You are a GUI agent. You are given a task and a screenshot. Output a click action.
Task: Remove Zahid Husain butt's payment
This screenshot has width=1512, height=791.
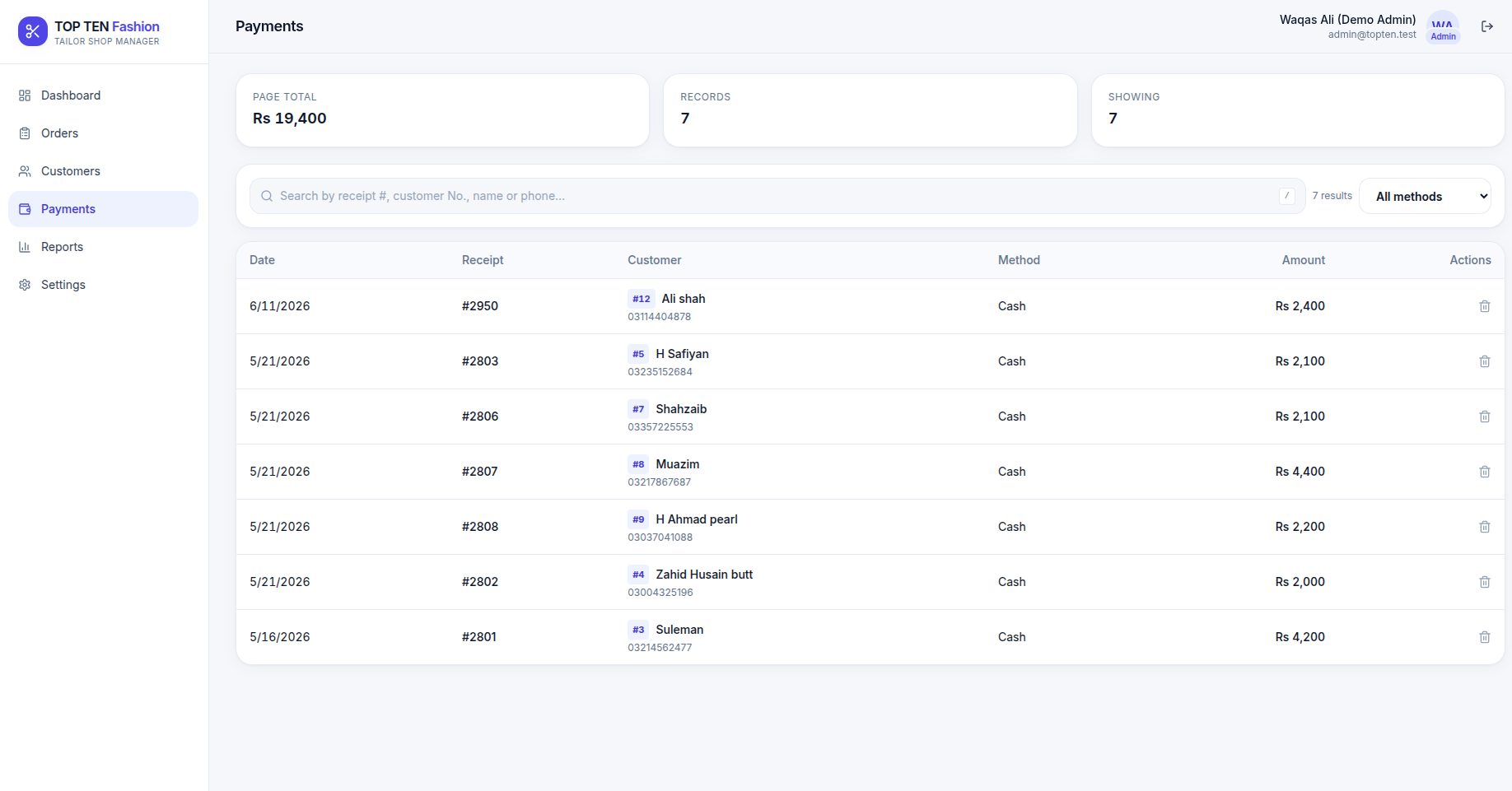click(x=1485, y=582)
